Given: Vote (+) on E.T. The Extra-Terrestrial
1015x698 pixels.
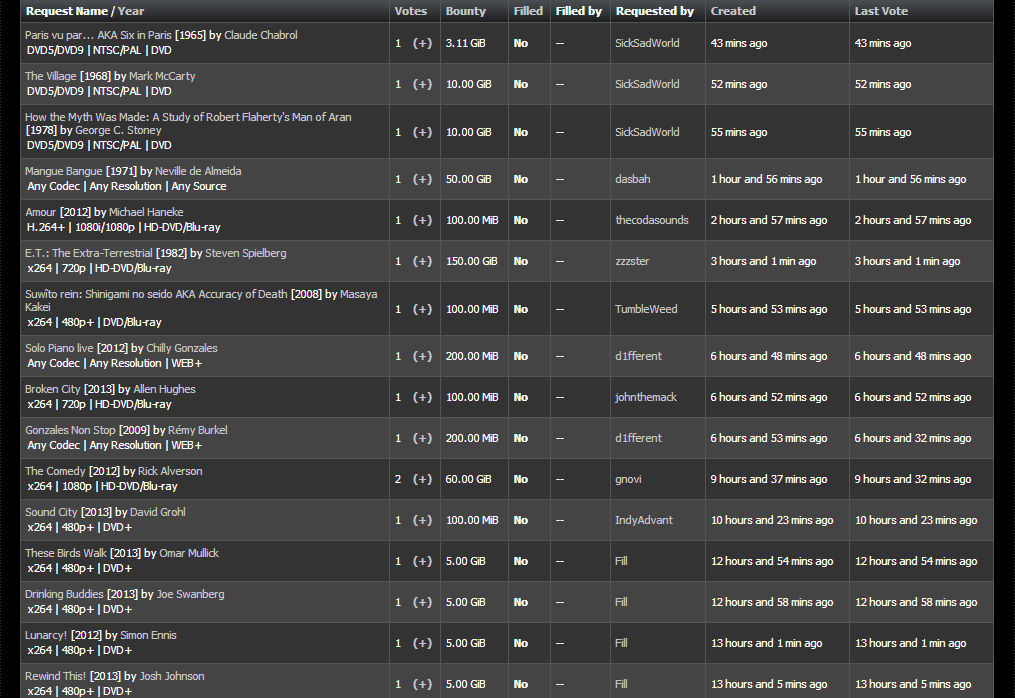Looking at the screenshot, I should click(422, 262).
